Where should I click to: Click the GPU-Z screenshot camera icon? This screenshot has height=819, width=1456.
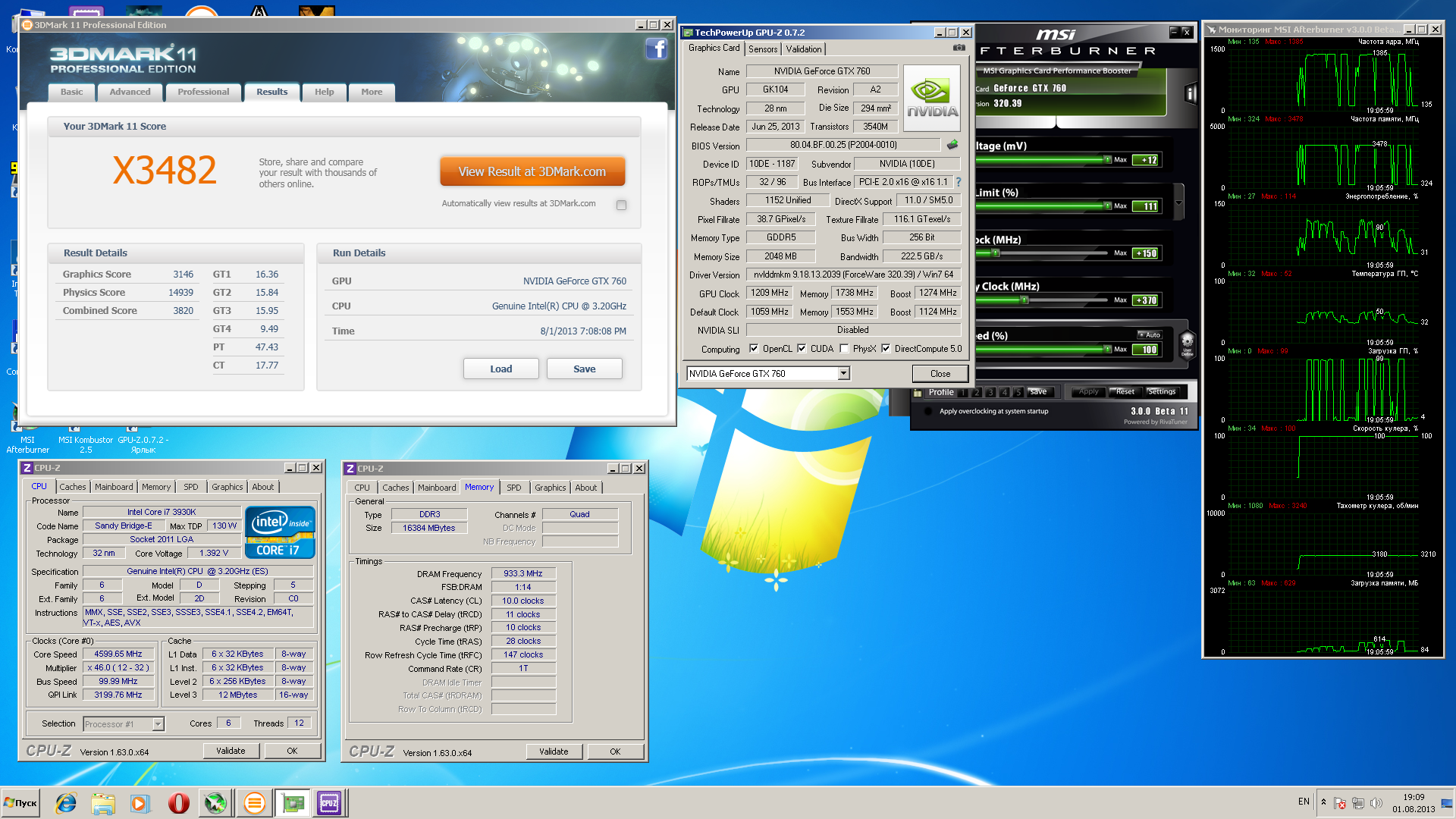click(959, 48)
